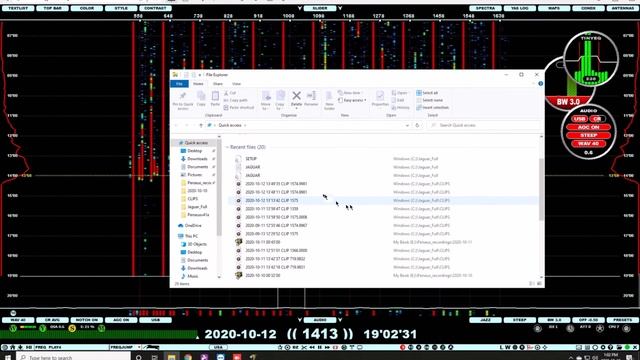The width and height of the screenshot is (640, 360).
Task: Open the Easy access dropdown
Action: point(352,100)
